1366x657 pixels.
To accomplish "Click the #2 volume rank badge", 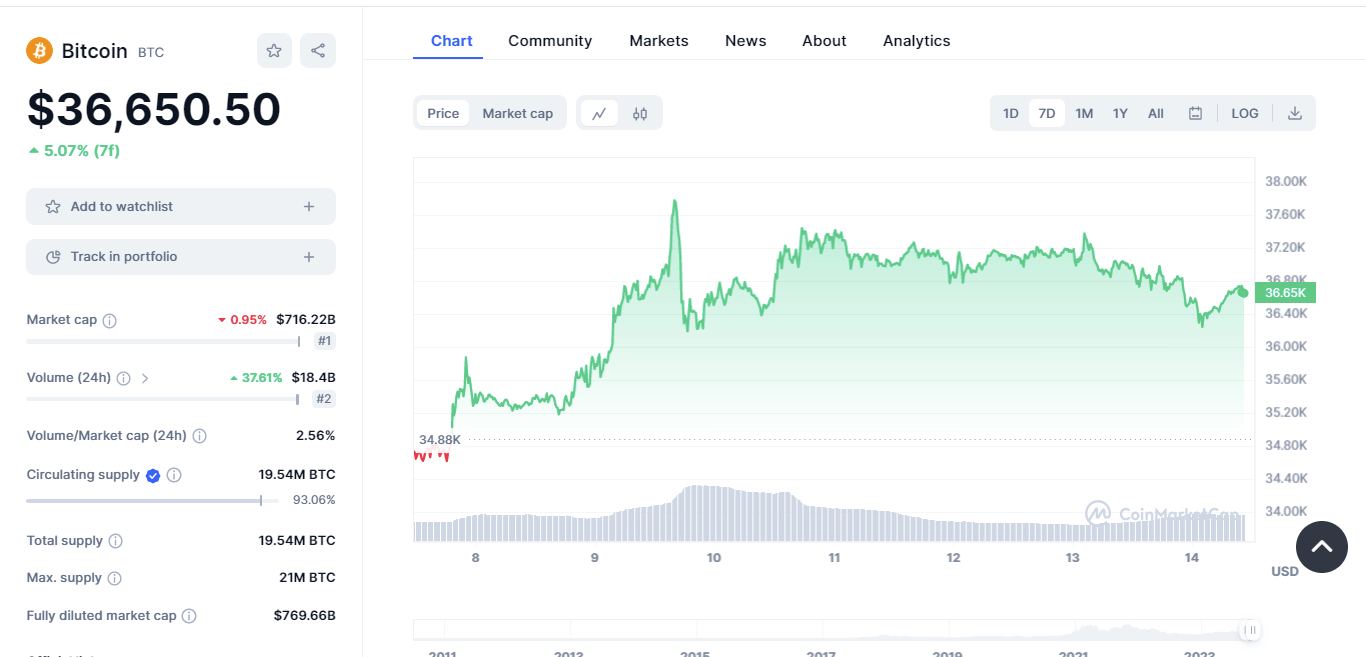I will (324, 399).
